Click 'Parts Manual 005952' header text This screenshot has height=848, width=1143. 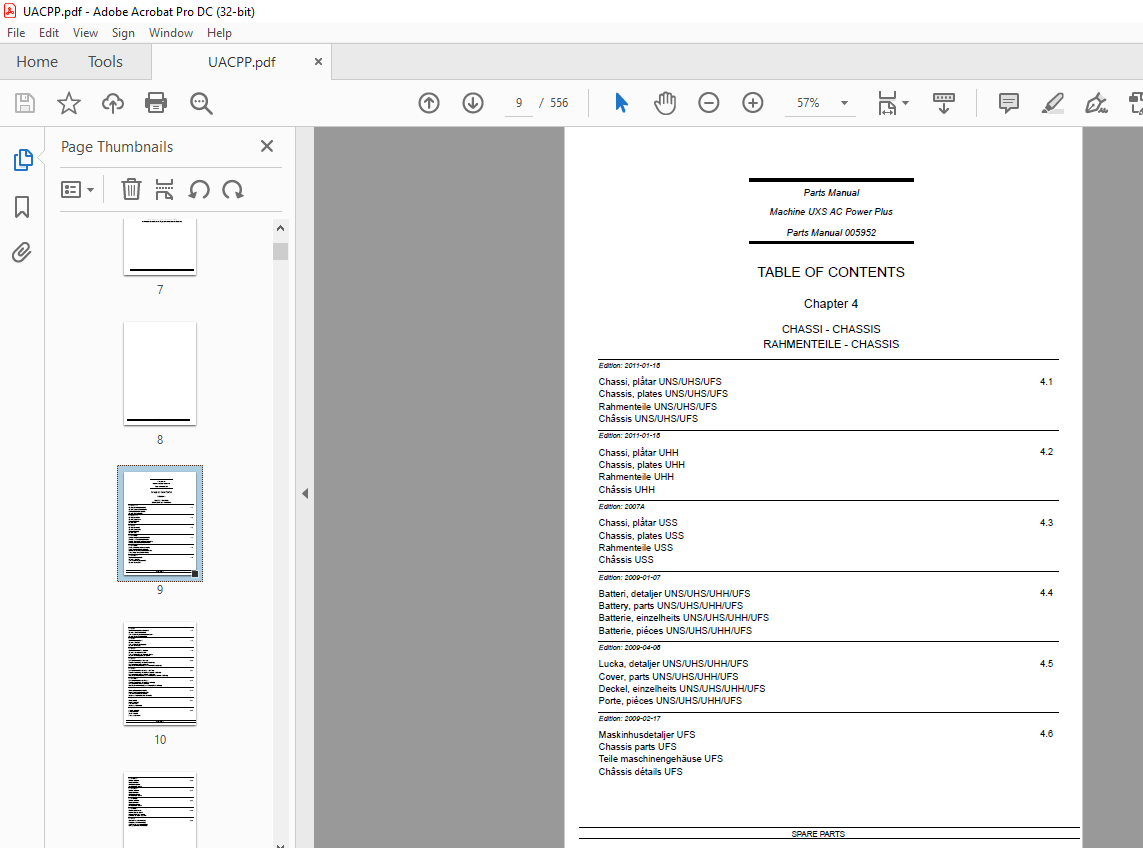tap(831, 233)
